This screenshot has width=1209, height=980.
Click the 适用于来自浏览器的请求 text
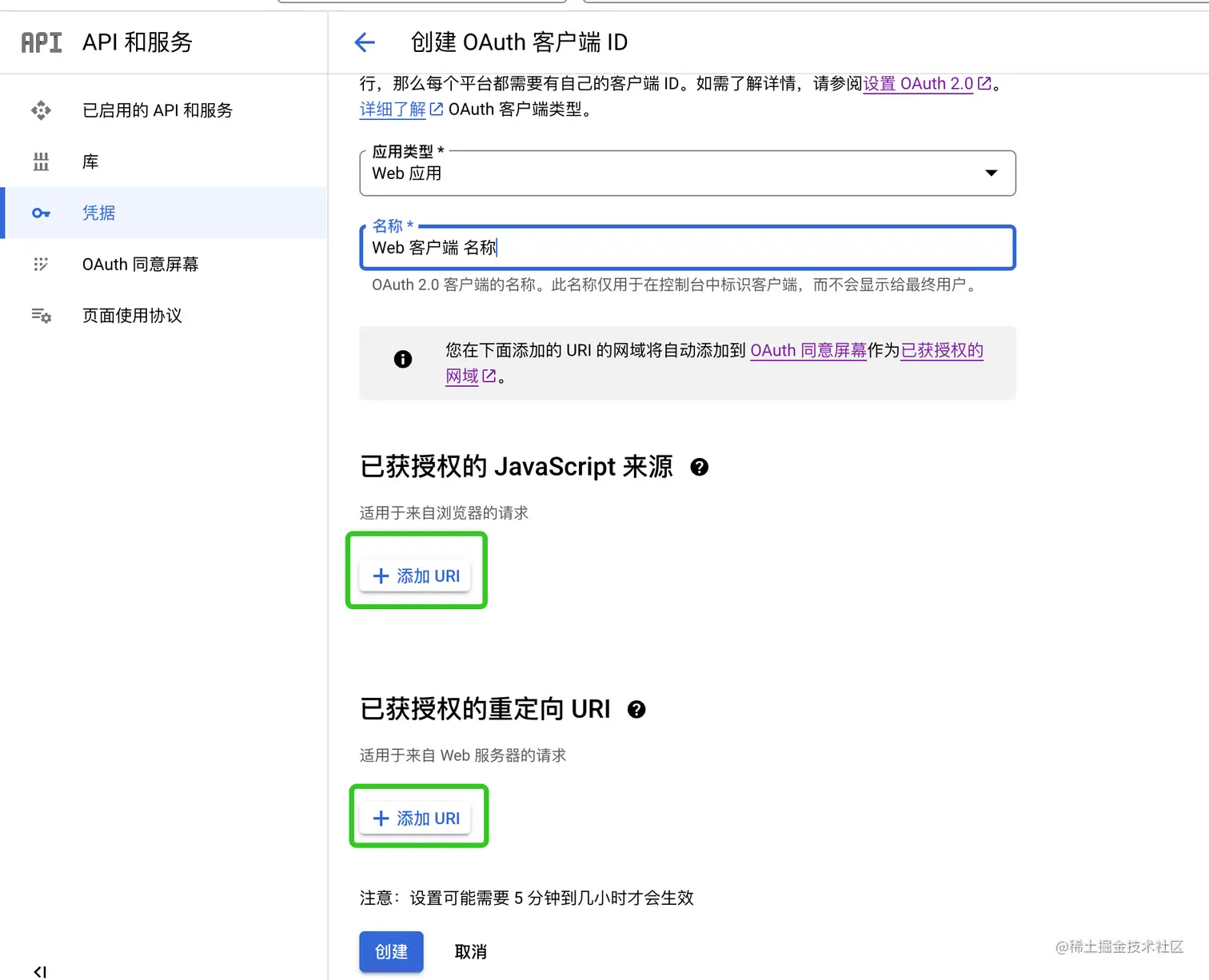pyautogui.click(x=444, y=512)
